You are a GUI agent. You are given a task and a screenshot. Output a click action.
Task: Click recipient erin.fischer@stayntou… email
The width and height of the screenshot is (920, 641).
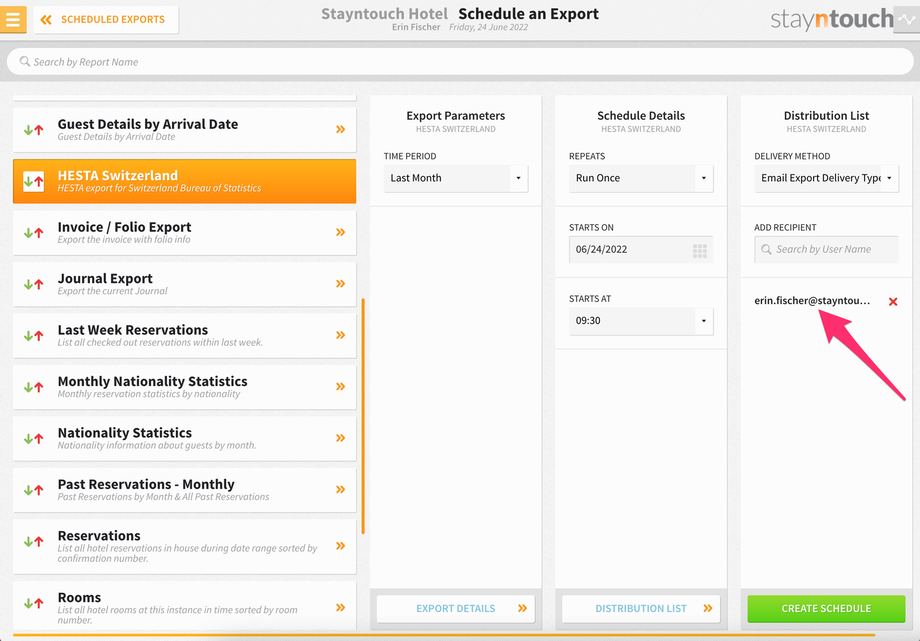812,301
